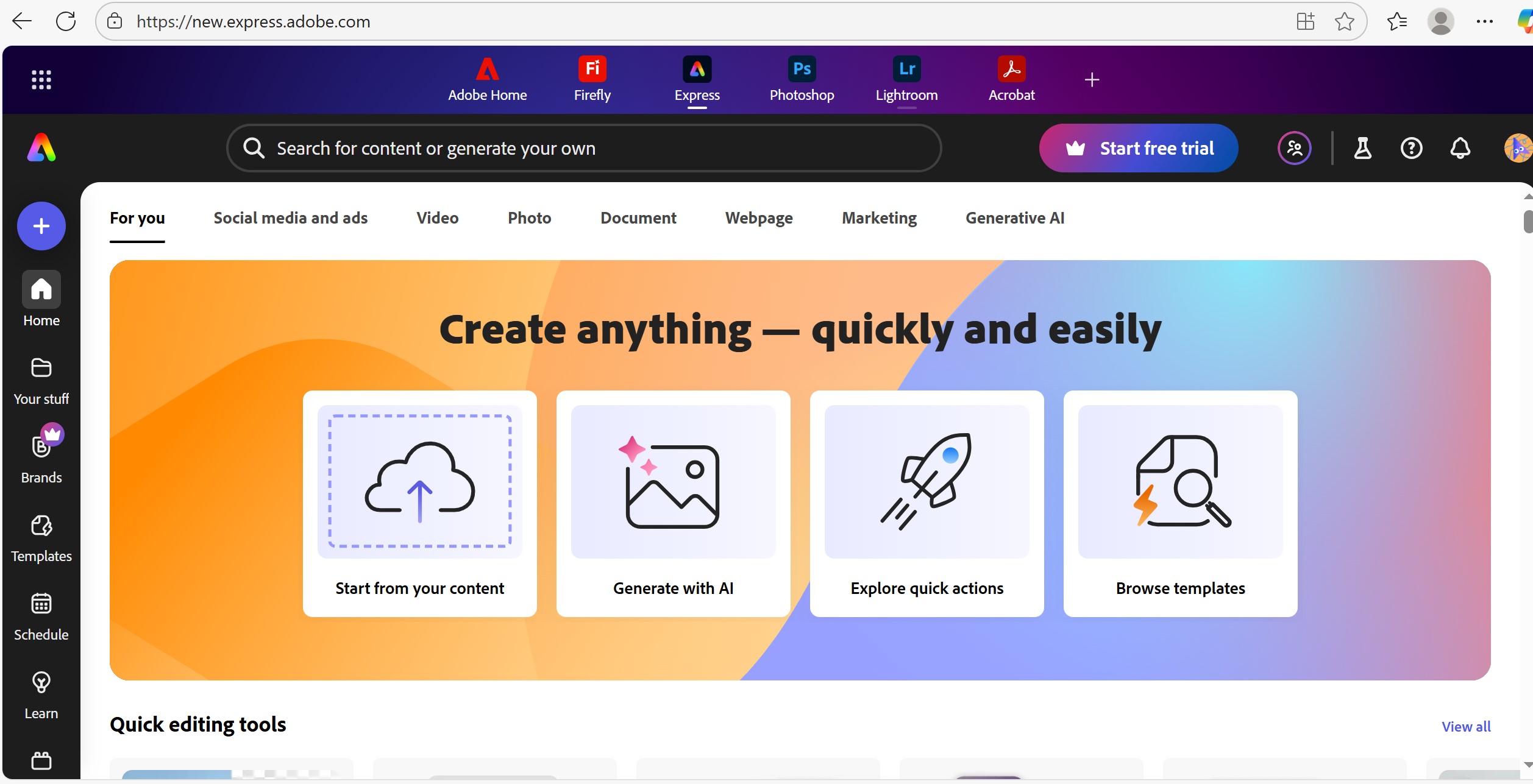Open Photoshop from the app switcher
1533x784 pixels.
point(802,80)
